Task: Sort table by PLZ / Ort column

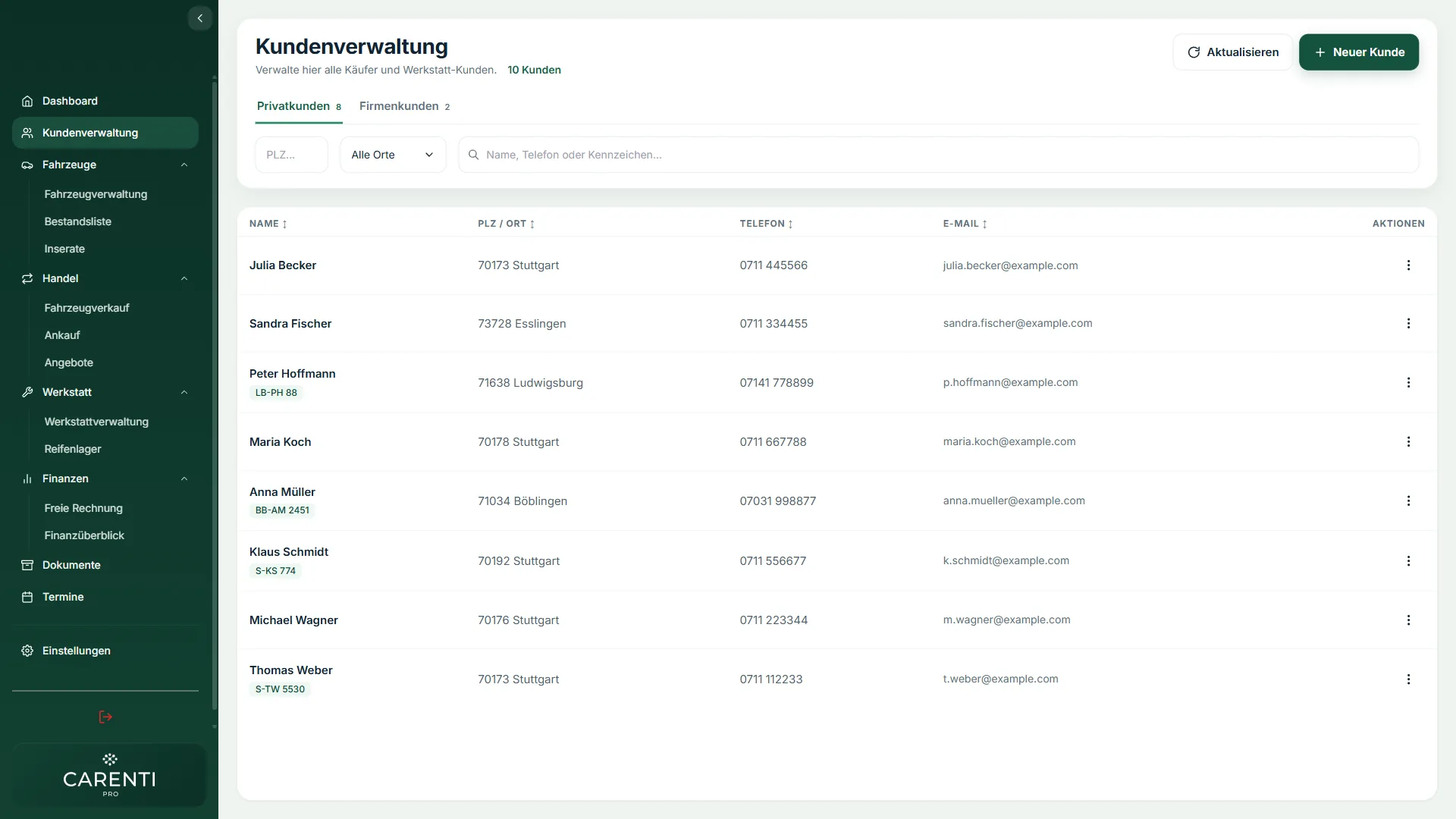Action: click(x=507, y=224)
